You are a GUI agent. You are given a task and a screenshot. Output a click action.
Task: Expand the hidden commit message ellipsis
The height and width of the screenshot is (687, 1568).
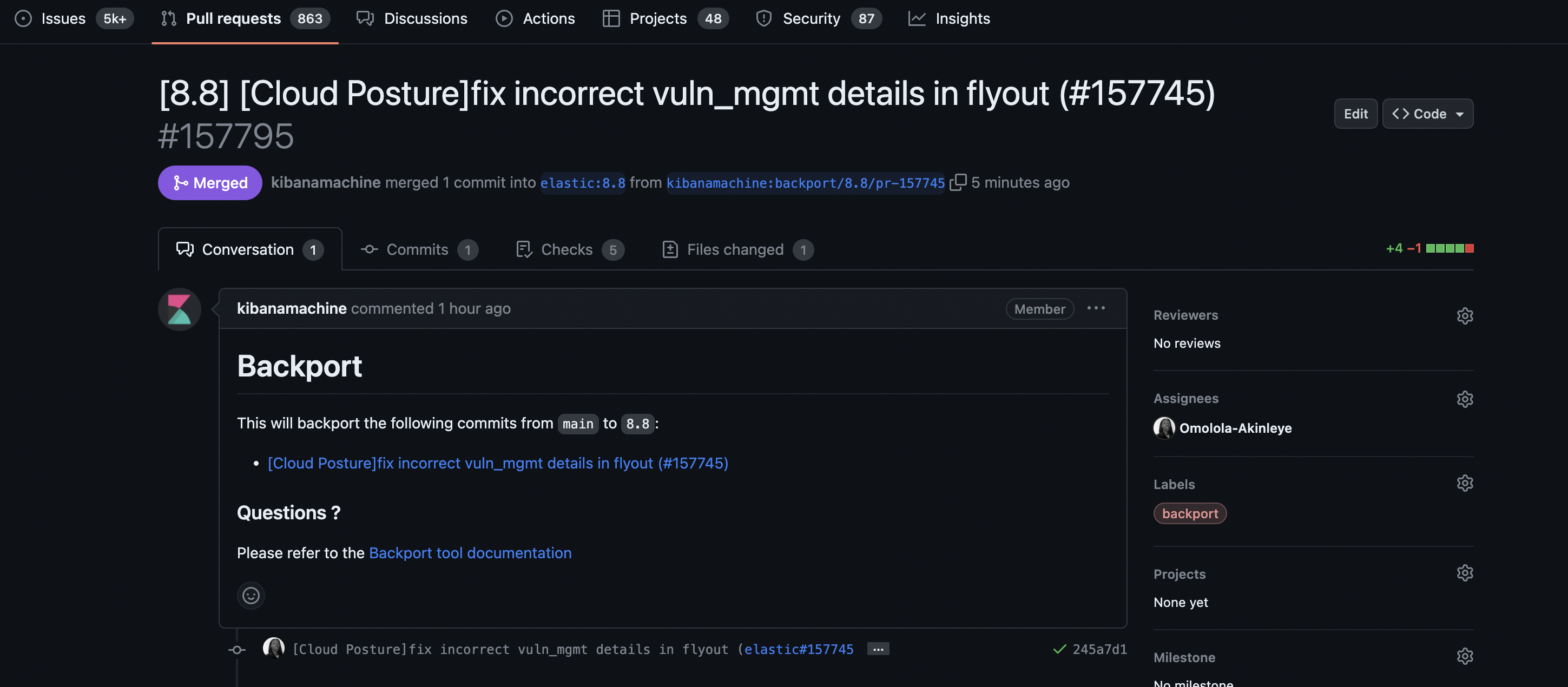click(877, 649)
